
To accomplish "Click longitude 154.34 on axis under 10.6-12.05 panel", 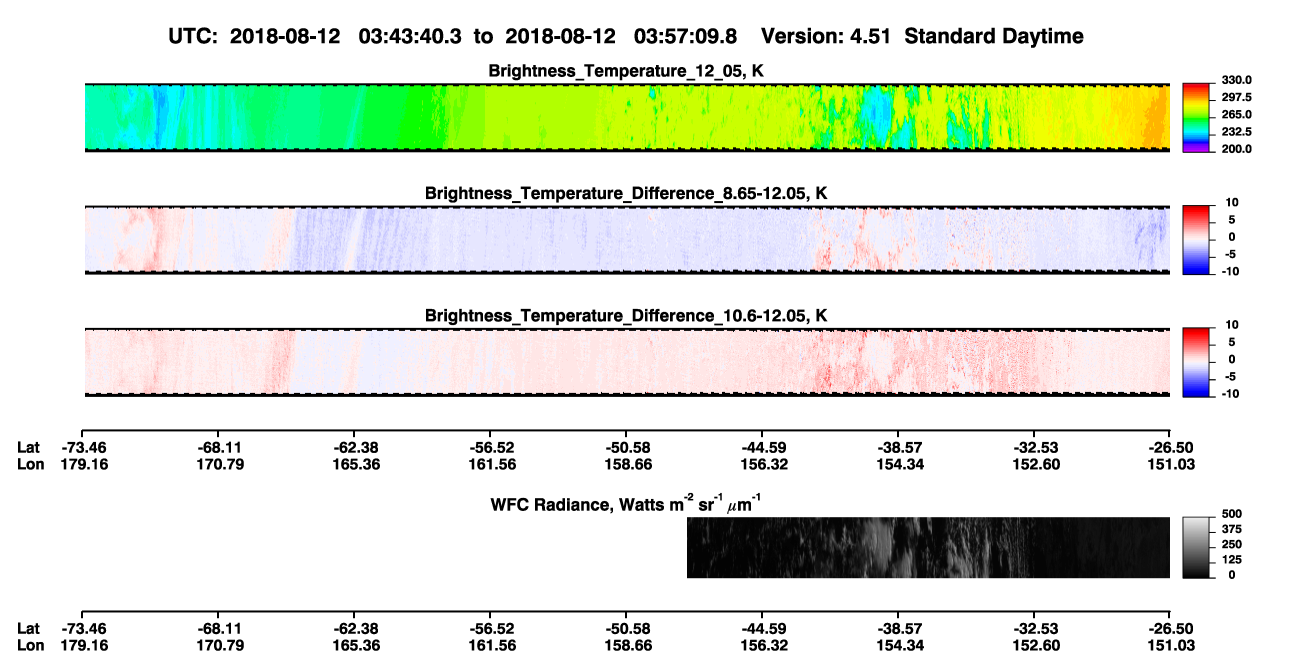I will coord(898,464).
